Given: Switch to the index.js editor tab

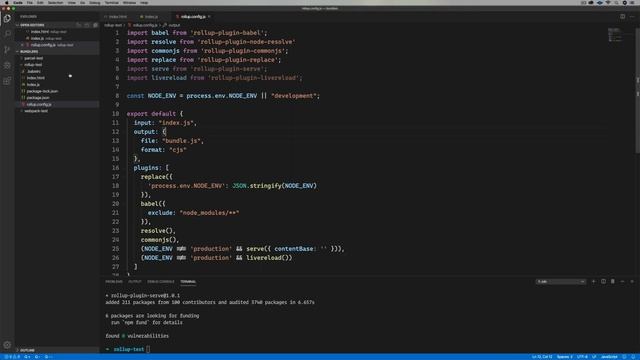Looking at the screenshot, I should tap(151, 17).
